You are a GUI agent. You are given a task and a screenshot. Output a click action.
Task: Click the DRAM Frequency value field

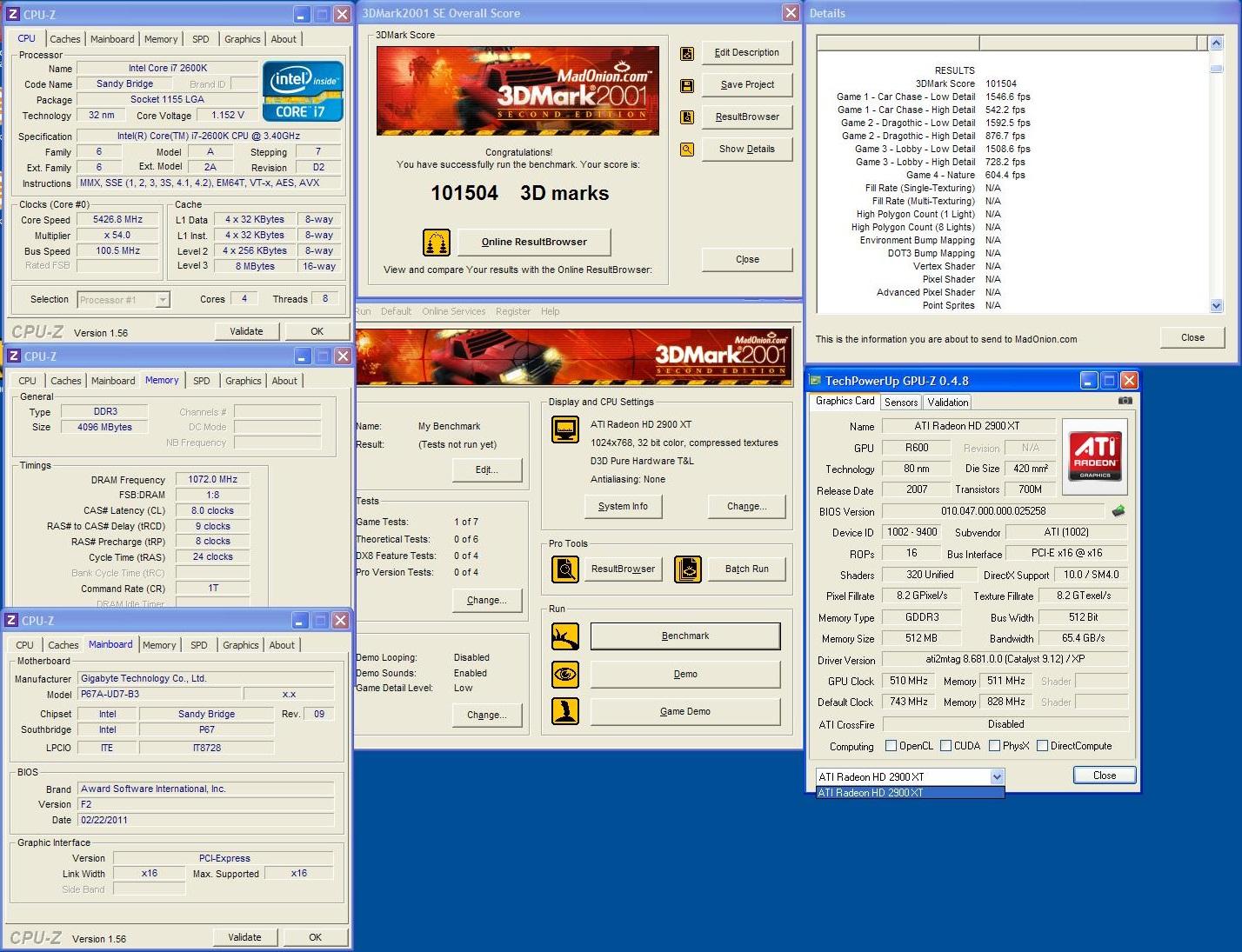[x=213, y=479]
